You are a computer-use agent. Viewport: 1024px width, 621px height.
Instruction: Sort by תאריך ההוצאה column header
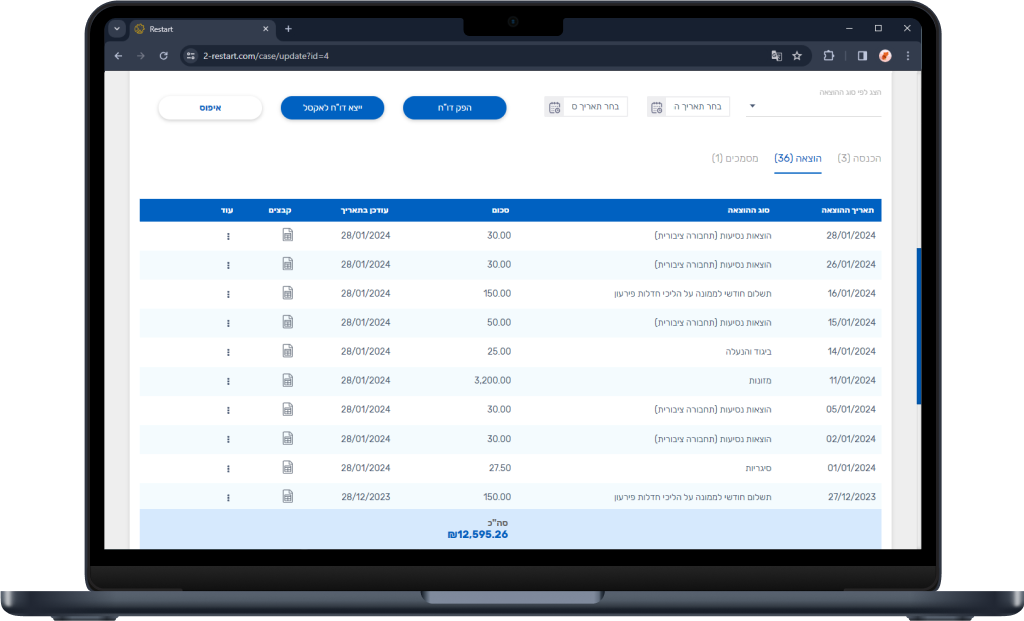pyautogui.click(x=847, y=210)
